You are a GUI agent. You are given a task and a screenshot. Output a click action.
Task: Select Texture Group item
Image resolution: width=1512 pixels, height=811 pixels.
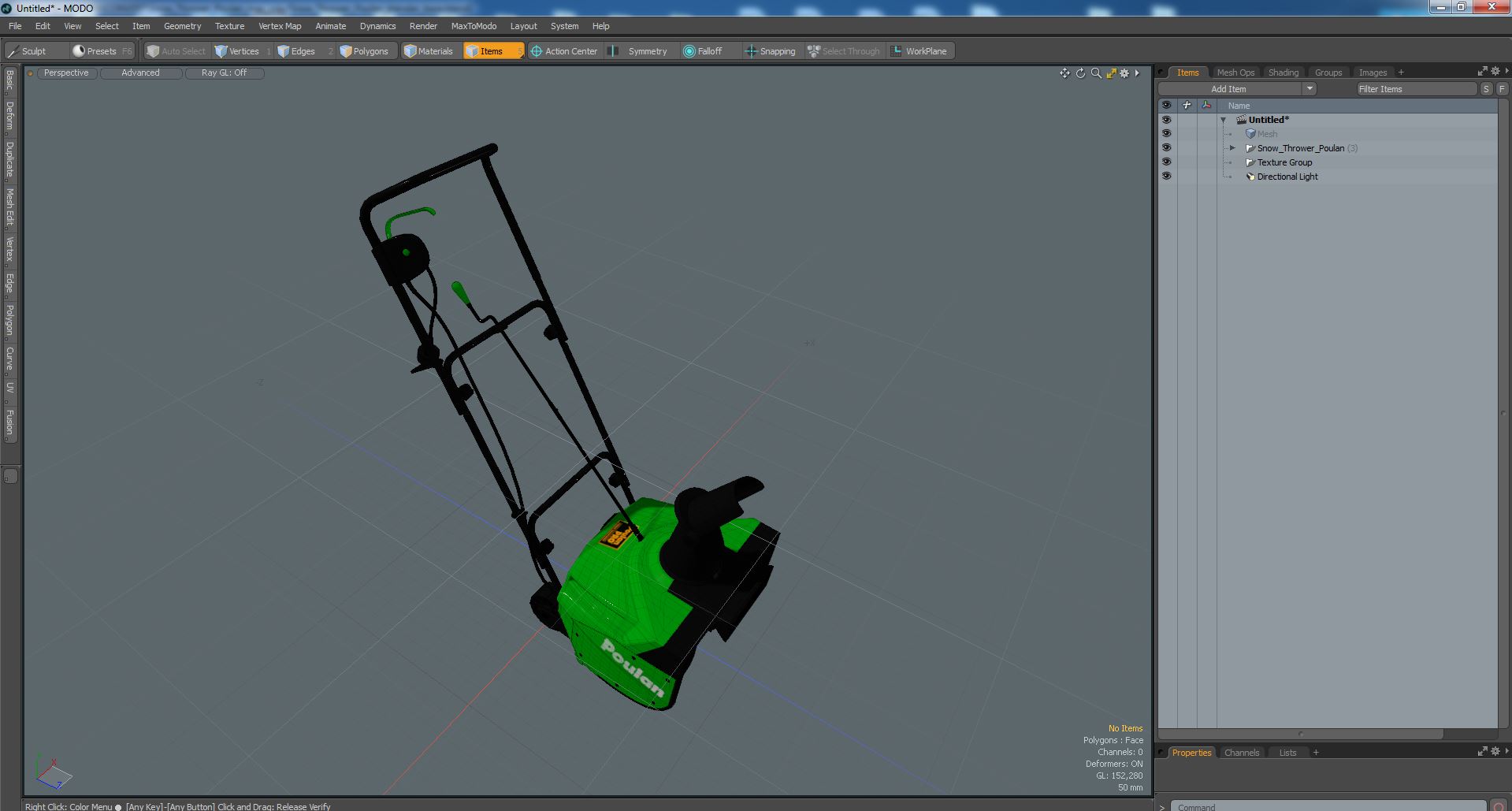1284,162
